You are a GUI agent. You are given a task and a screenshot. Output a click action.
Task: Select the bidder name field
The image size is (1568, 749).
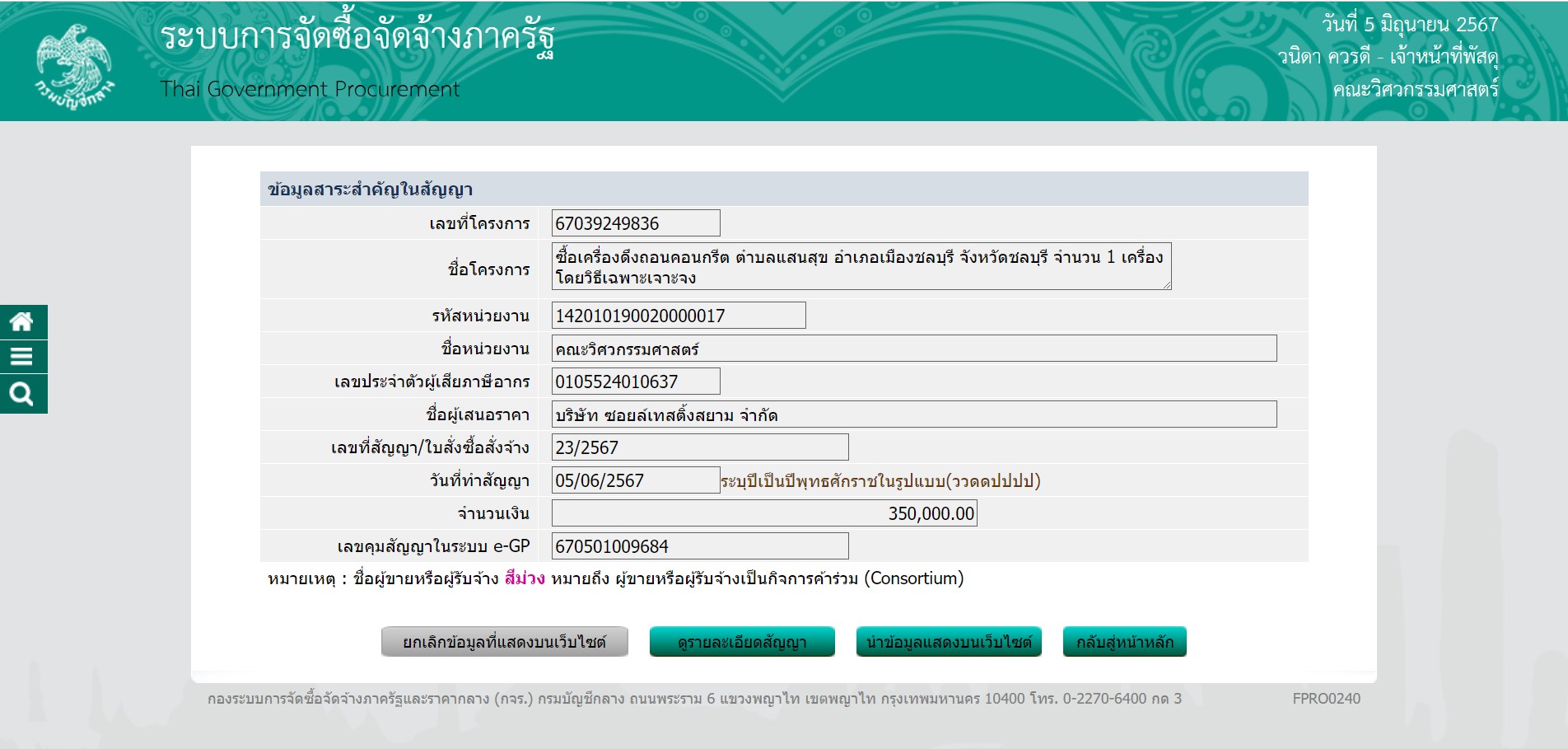pyautogui.click(x=913, y=414)
